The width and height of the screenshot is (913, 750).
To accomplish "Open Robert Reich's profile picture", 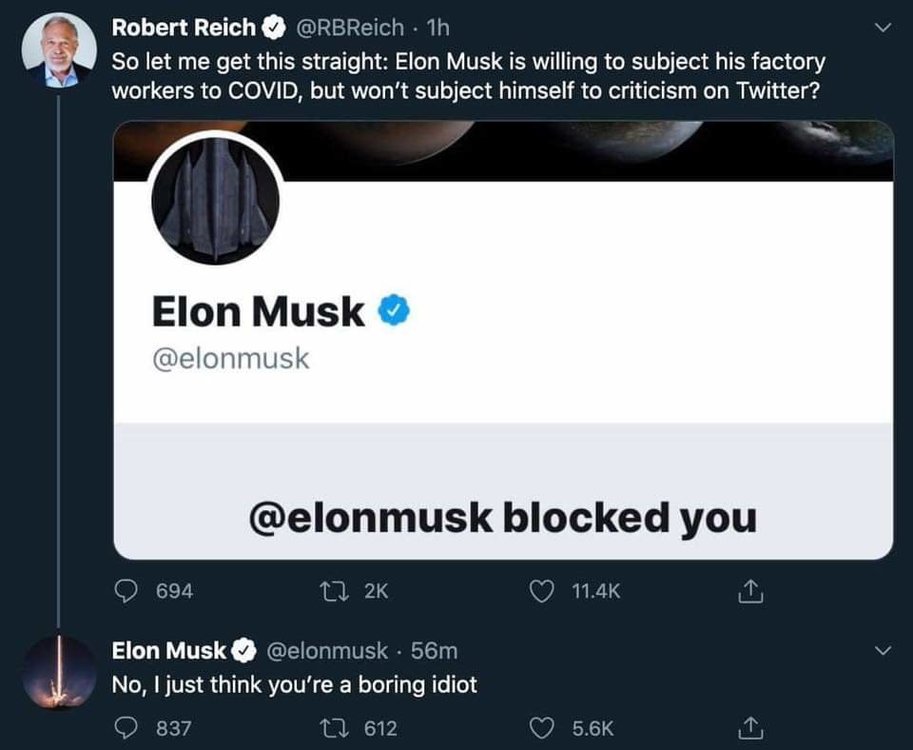I will point(59,51).
